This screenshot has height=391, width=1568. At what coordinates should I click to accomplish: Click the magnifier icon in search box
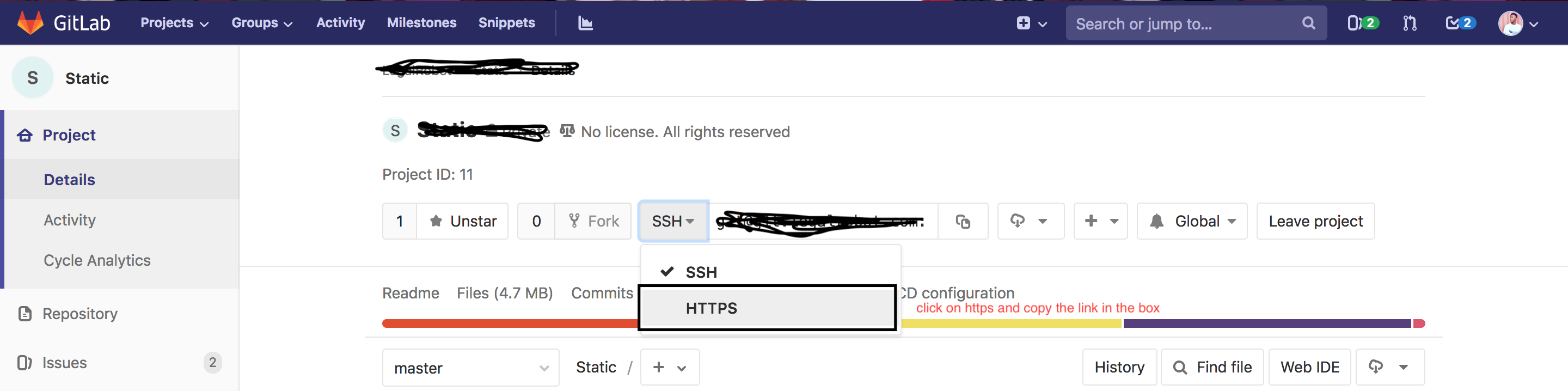coord(1308,23)
